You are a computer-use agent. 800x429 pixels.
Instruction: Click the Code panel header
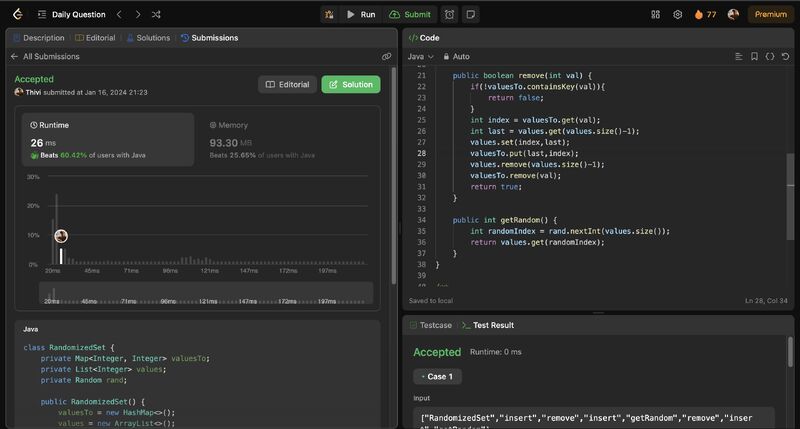click(x=598, y=38)
